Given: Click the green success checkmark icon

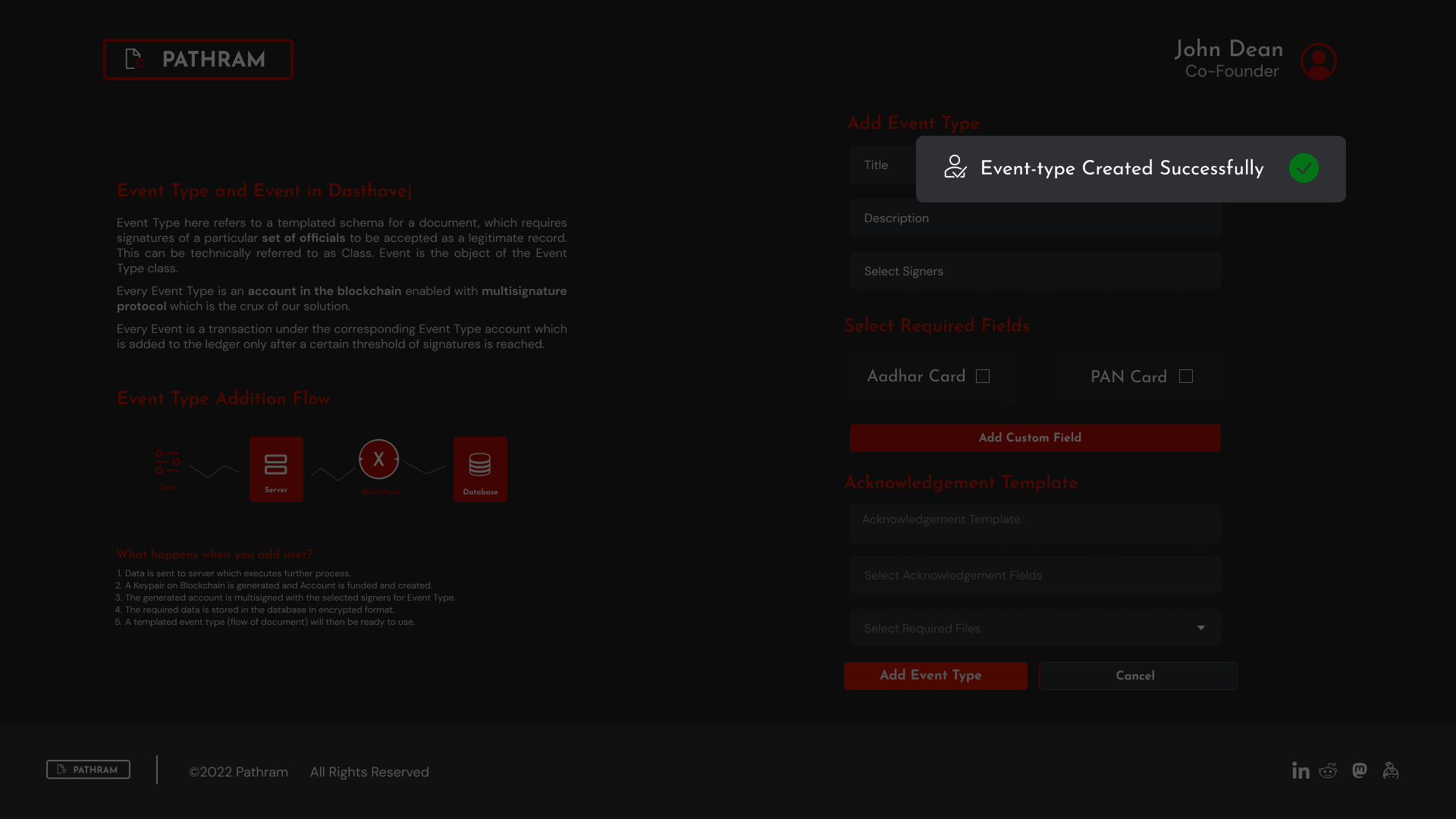Looking at the screenshot, I should (1304, 168).
